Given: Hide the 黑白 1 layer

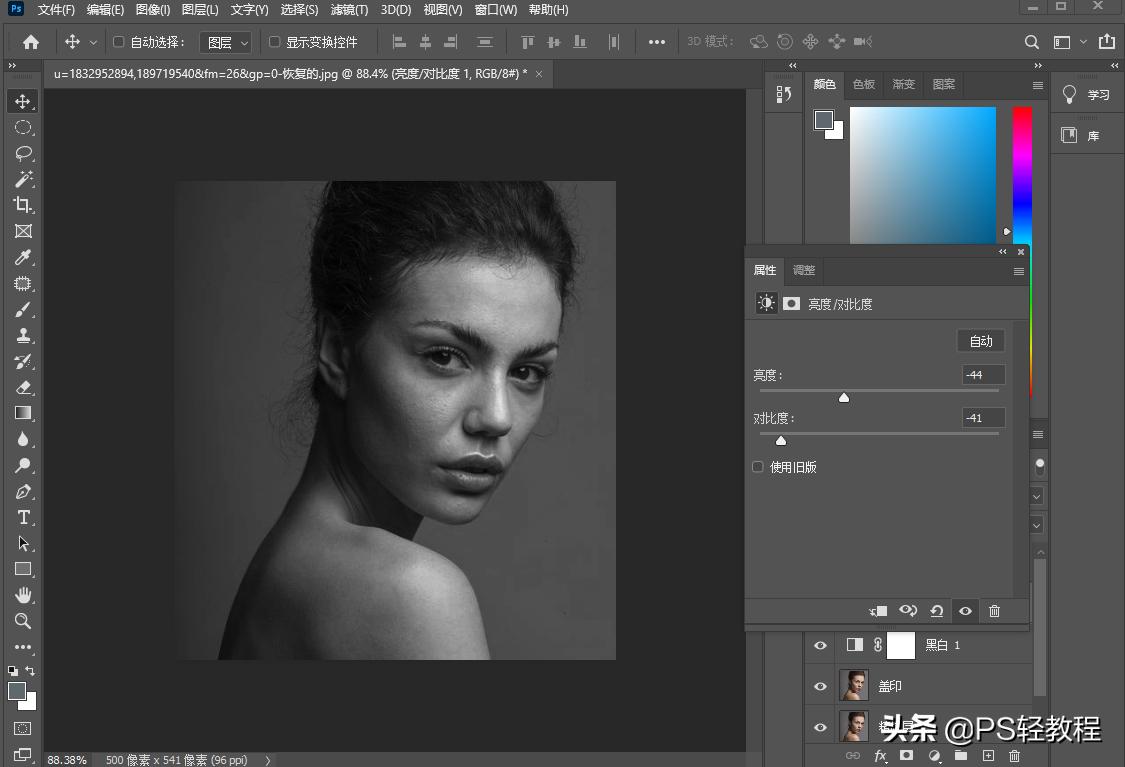Looking at the screenshot, I should point(820,646).
